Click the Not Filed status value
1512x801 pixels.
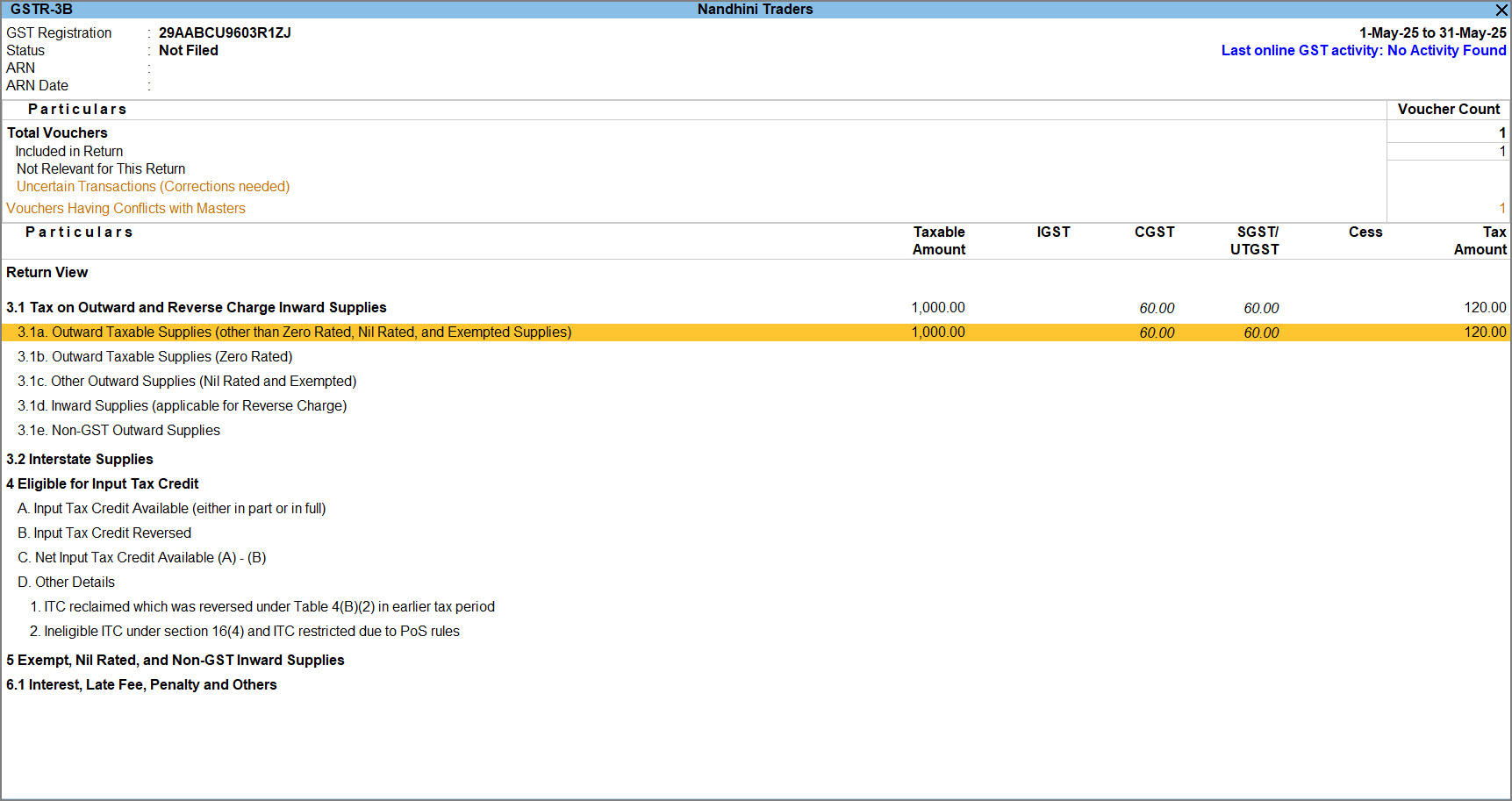188,50
